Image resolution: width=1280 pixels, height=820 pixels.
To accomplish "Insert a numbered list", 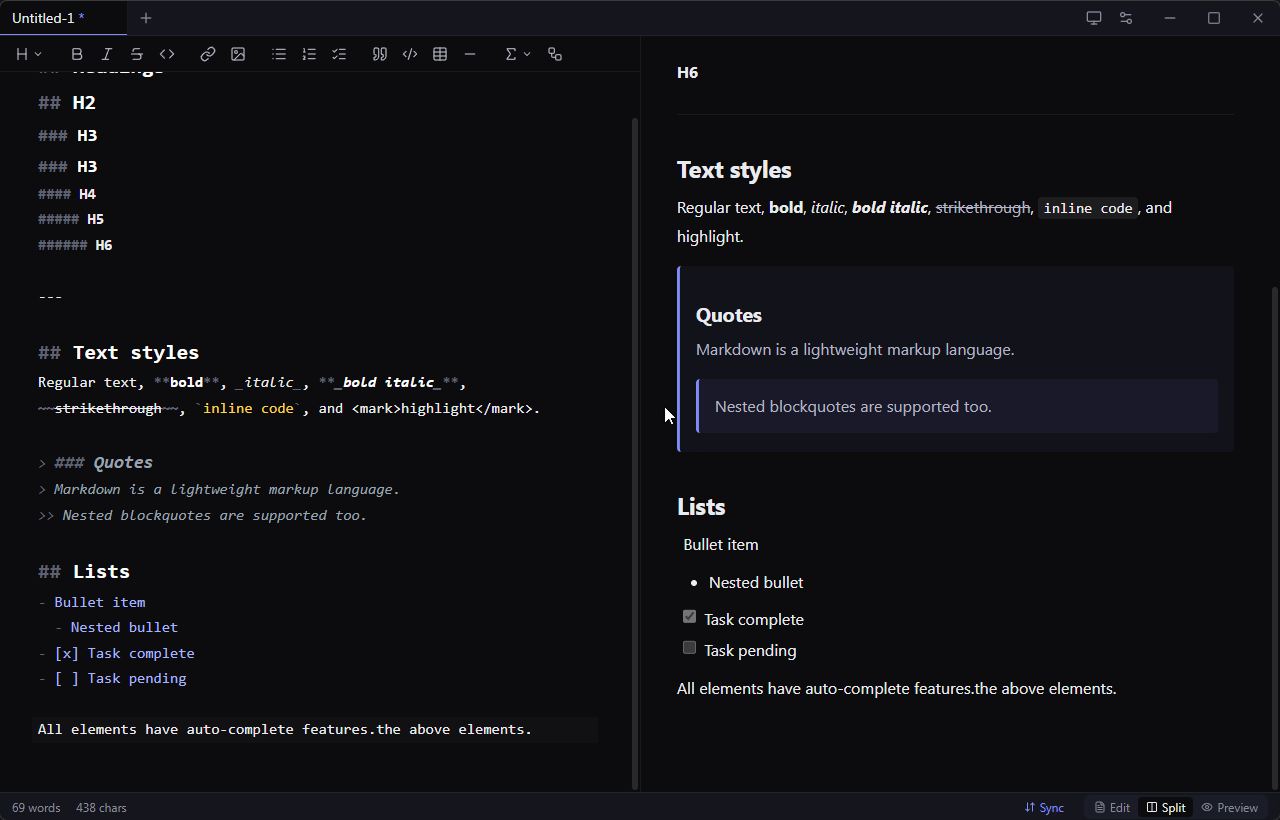I will 309,54.
